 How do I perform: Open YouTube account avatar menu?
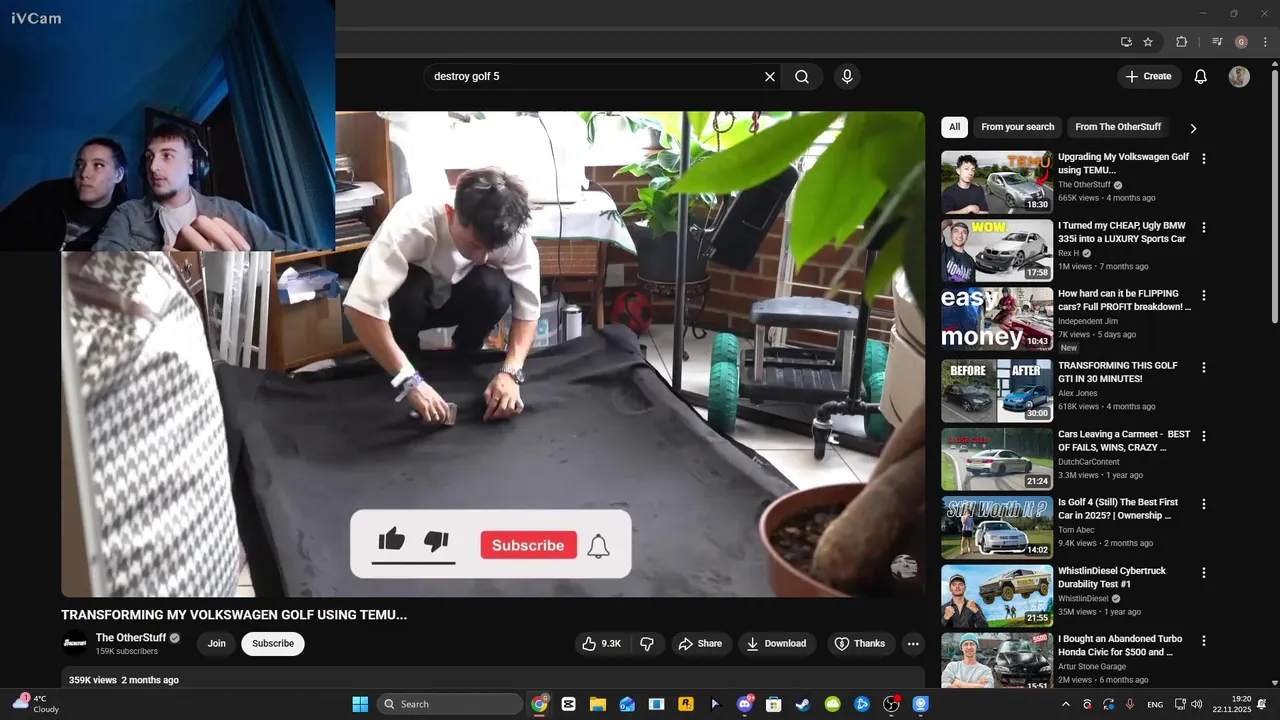point(1239,76)
